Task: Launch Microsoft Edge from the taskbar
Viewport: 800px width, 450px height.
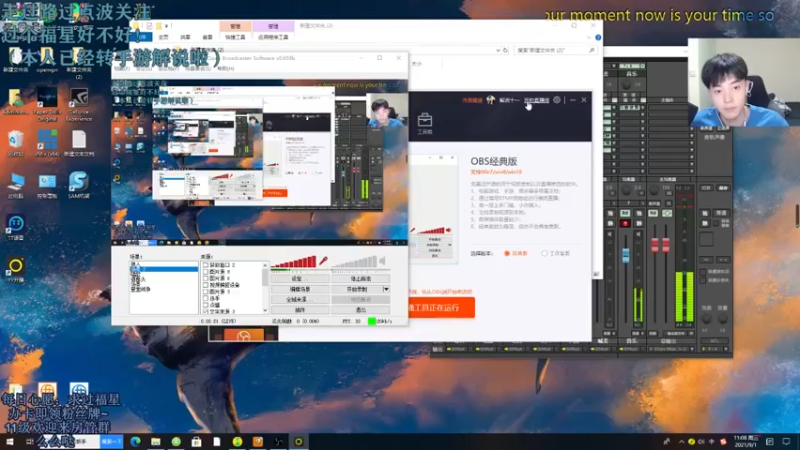Action: tap(135, 441)
